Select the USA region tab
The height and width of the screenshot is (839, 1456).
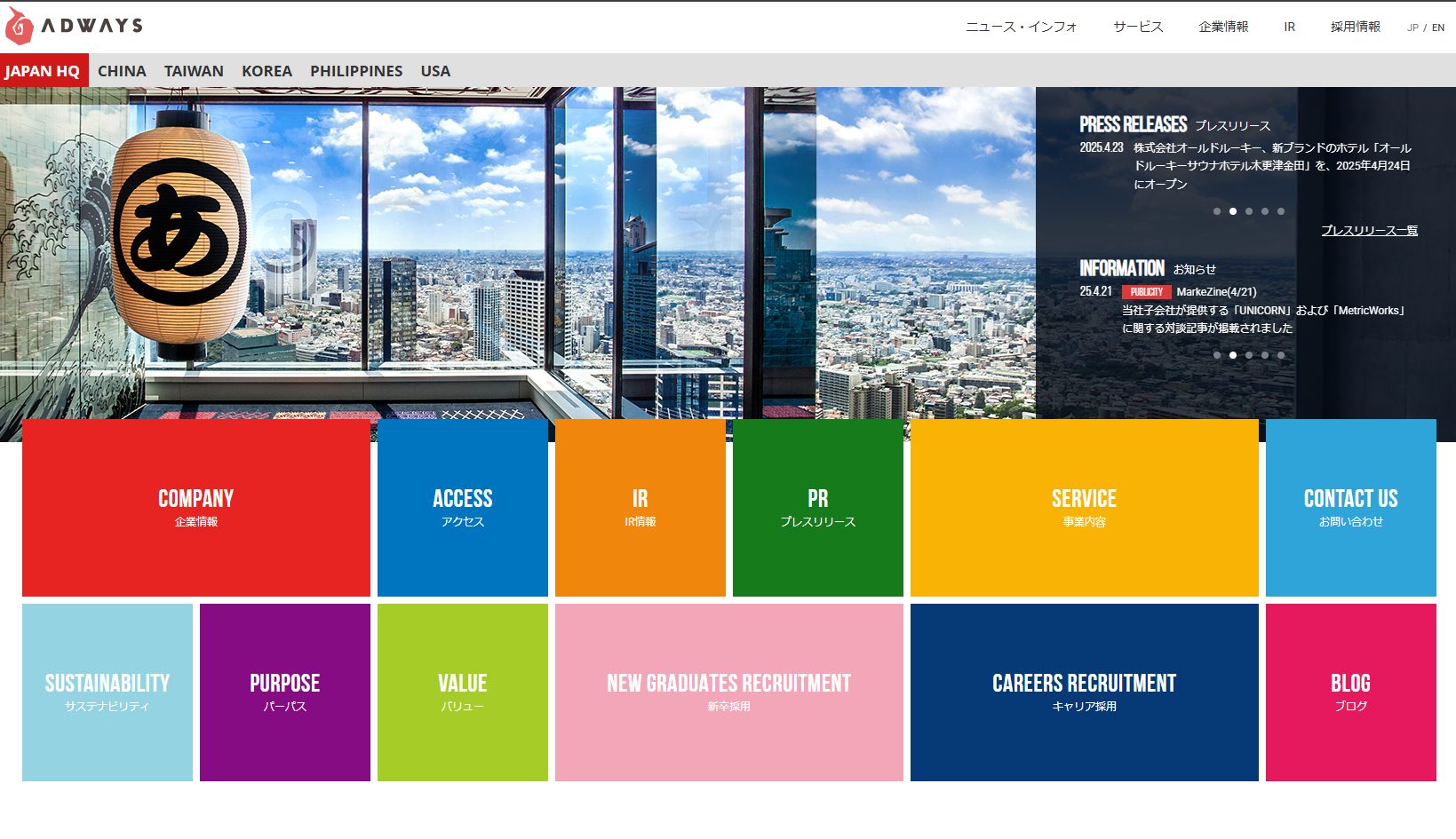(x=435, y=71)
